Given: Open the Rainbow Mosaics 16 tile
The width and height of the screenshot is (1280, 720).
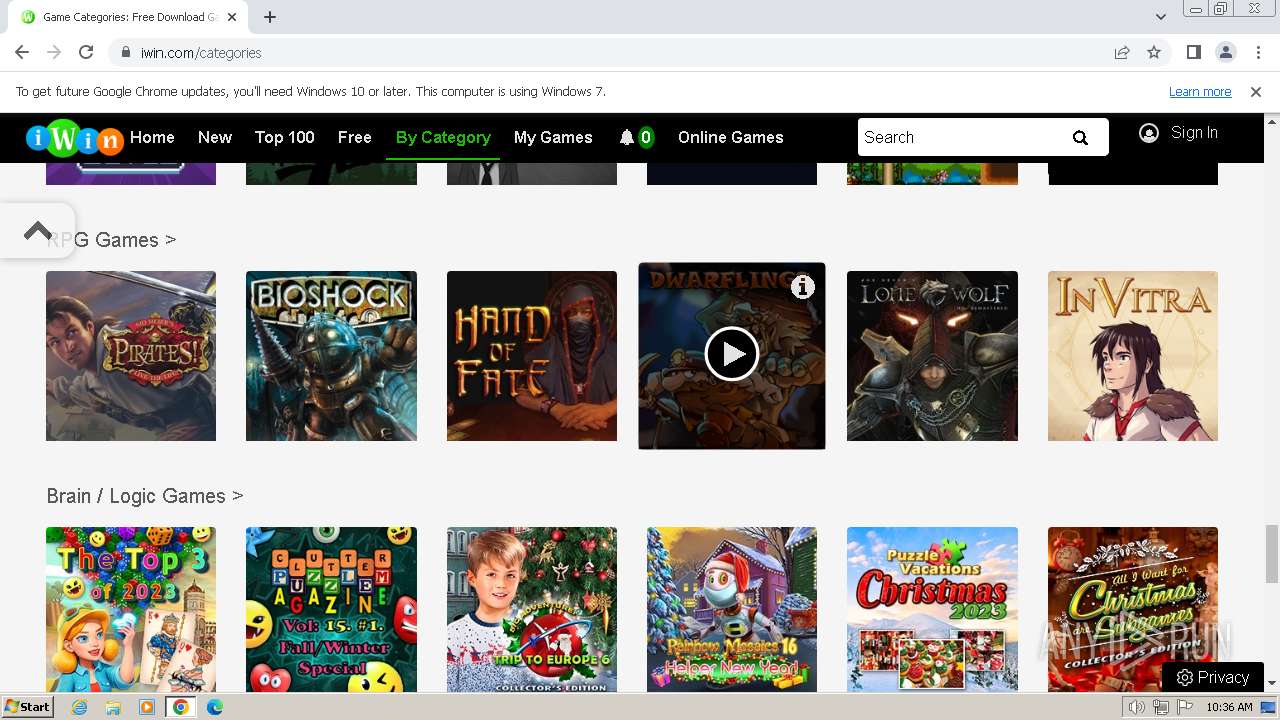Looking at the screenshot, I should point(732,610).
